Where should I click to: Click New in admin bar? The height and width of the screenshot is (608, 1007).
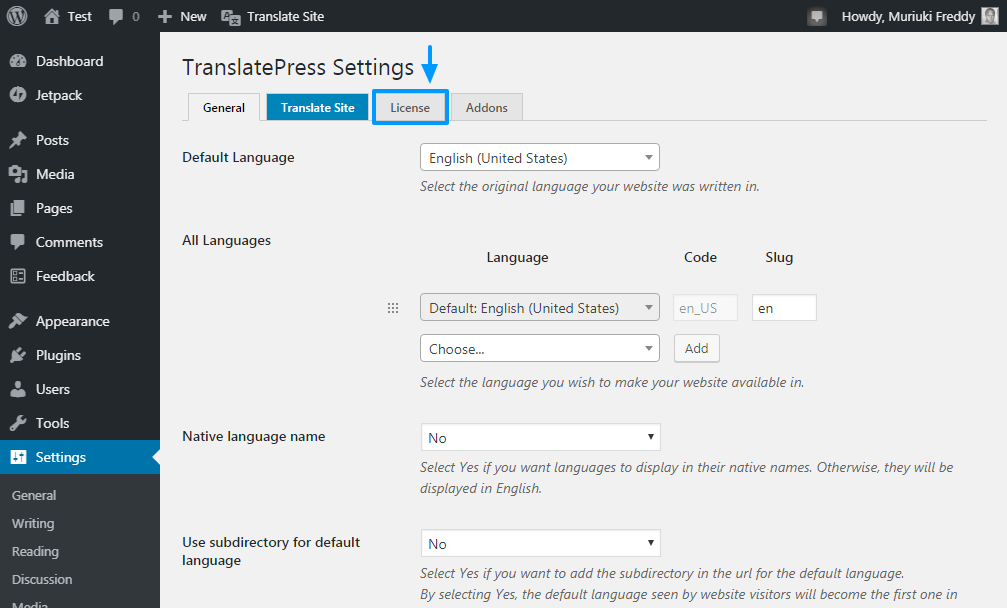193,17
